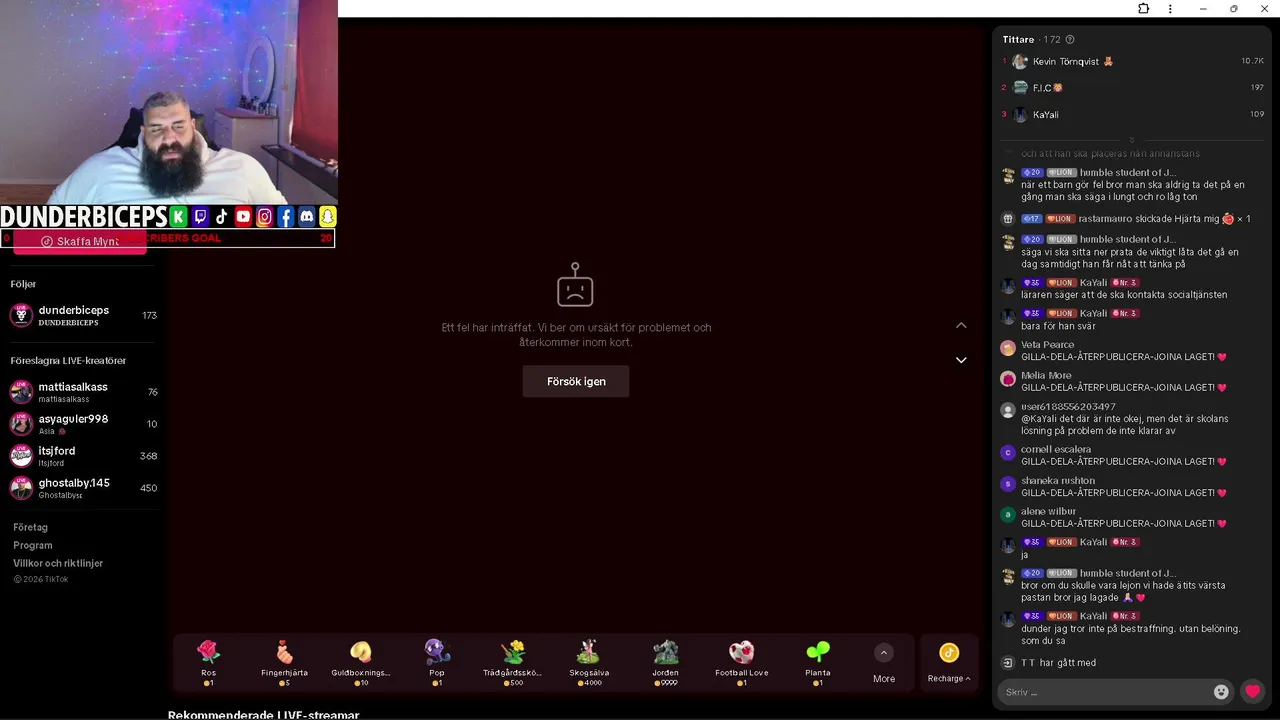
Task: Click F.I.C's ranking avatar
Action: pyautogui.click(x=1020, y=88)
